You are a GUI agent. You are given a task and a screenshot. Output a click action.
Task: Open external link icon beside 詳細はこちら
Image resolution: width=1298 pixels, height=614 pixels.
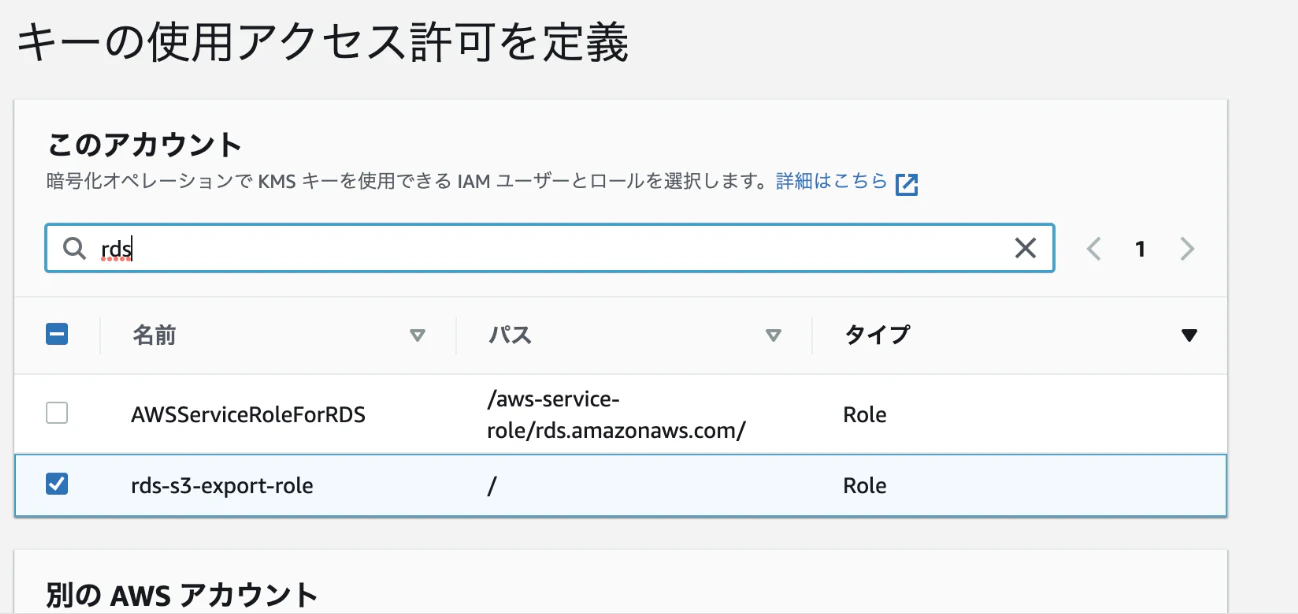907,184
